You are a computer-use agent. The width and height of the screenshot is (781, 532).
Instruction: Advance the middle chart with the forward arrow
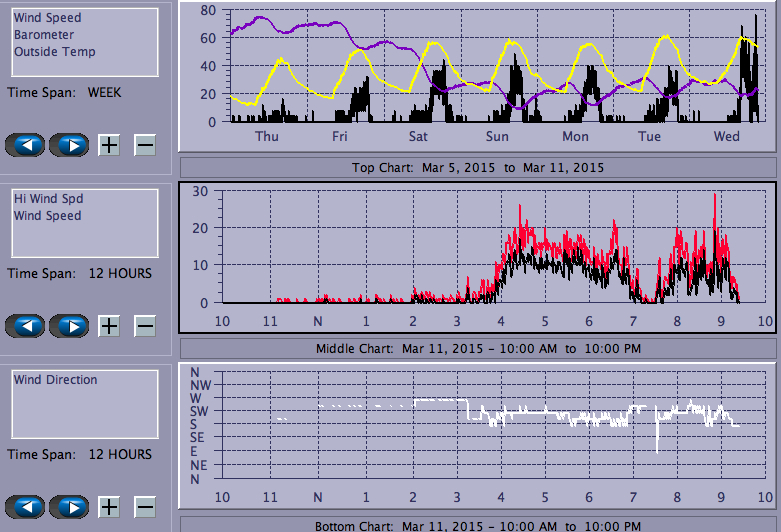pos(69,325)
